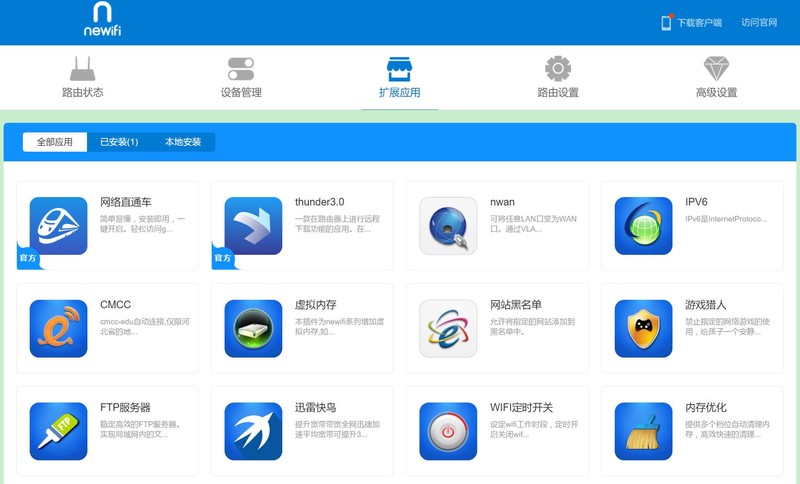The width and height of the screenshot is (800, 484).
Task: Click the store icon for 扩展应用
Action: [399, 69]
